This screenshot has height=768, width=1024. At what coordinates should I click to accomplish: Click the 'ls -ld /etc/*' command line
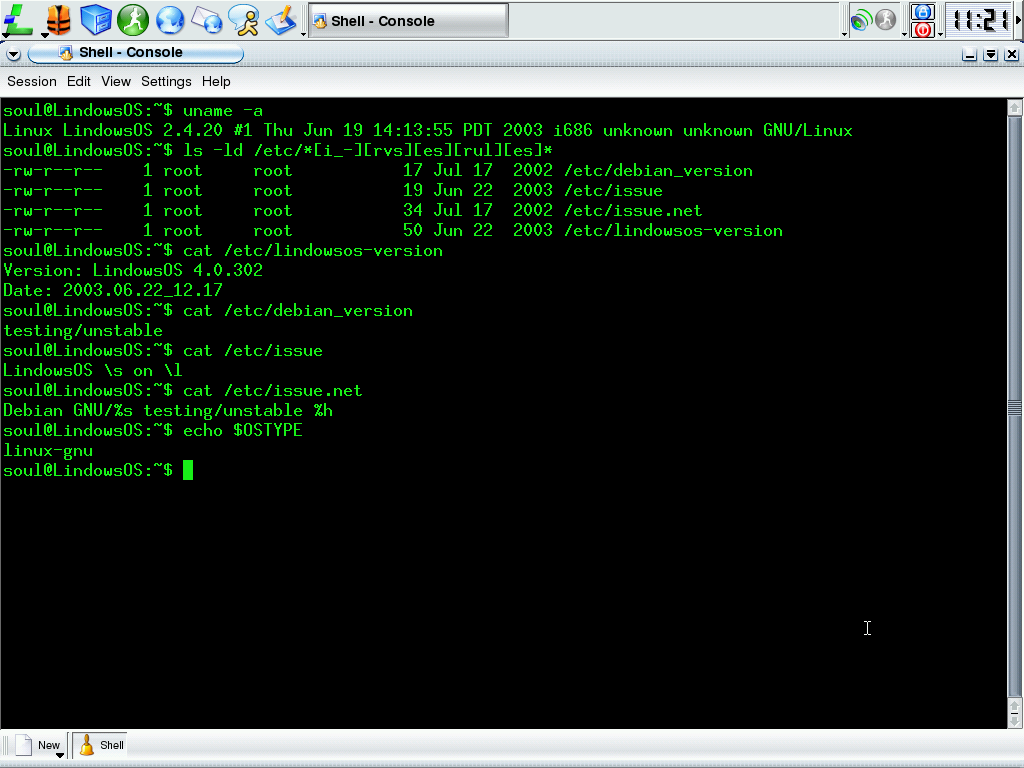pyautogui.click(x=368, y=151)
